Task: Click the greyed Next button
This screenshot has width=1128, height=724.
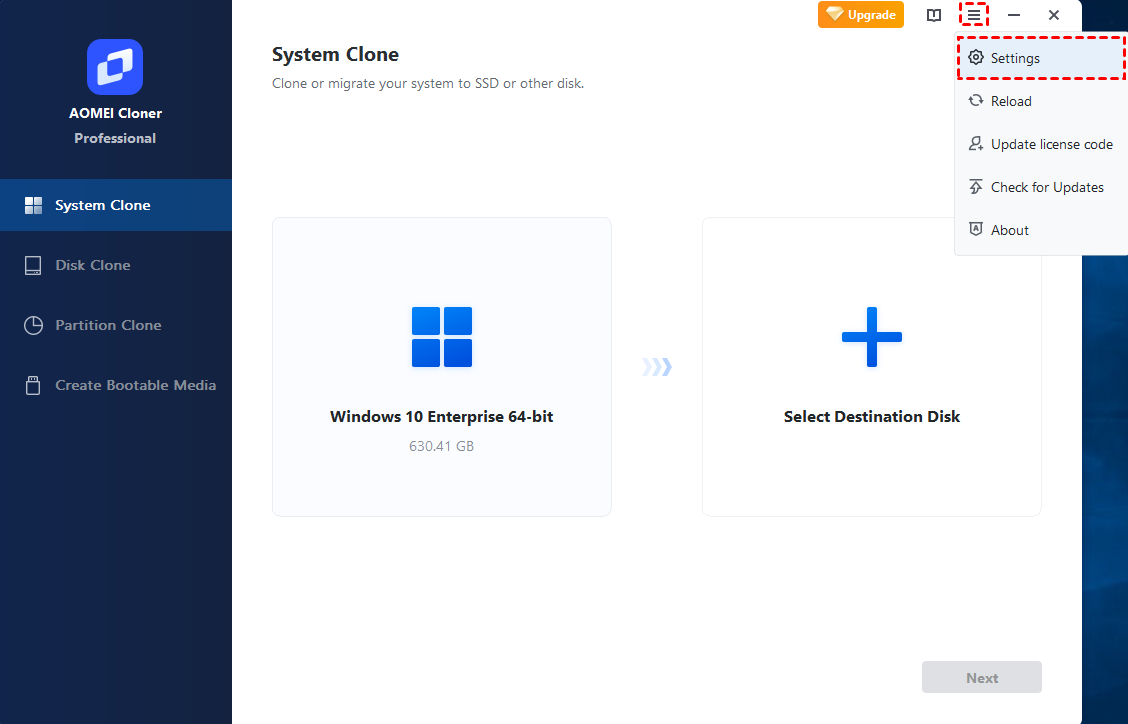Action: click(981, 677)
